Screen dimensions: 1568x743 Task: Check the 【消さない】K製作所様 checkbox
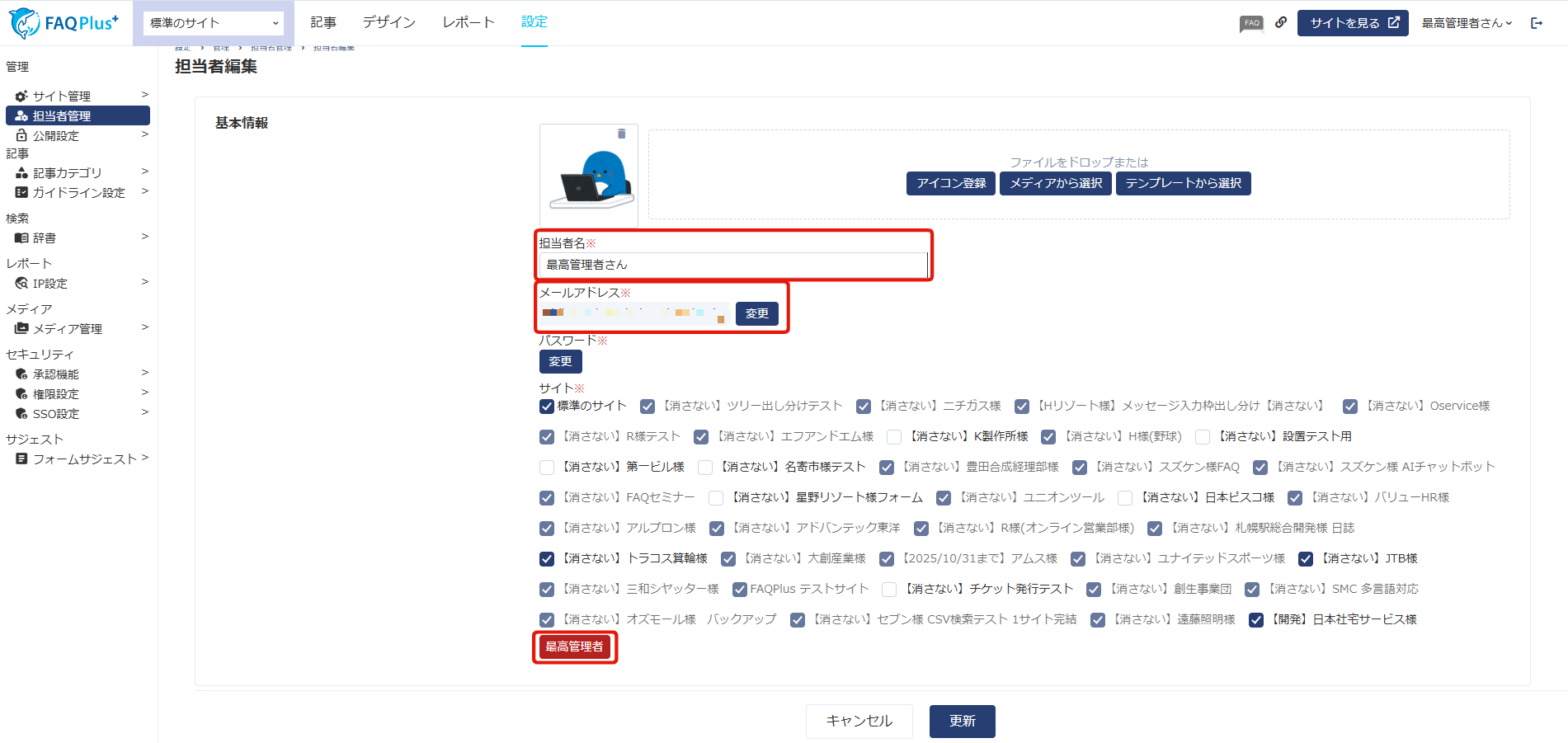pos(894,437)
